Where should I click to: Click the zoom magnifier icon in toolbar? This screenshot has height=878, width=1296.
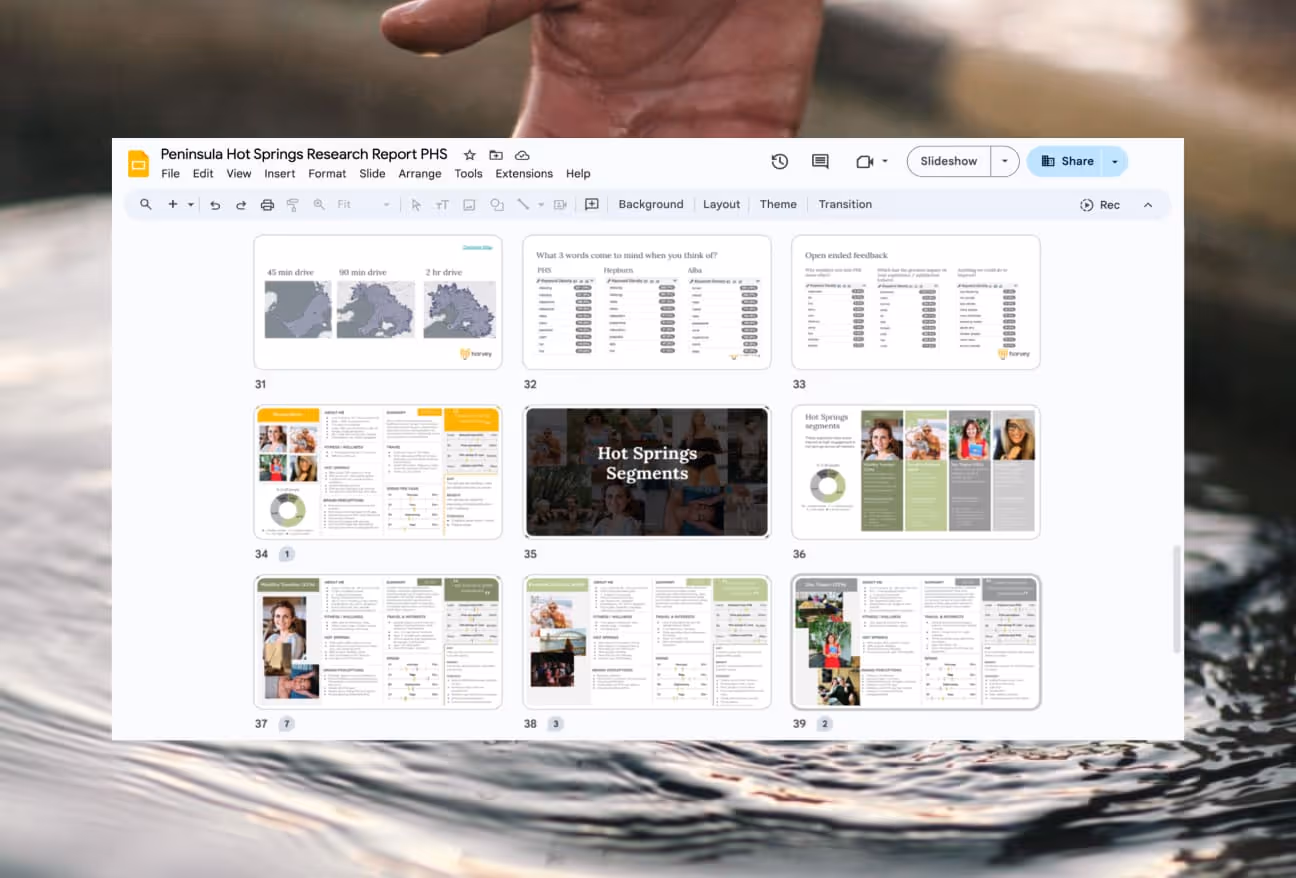tap(319, 204)
